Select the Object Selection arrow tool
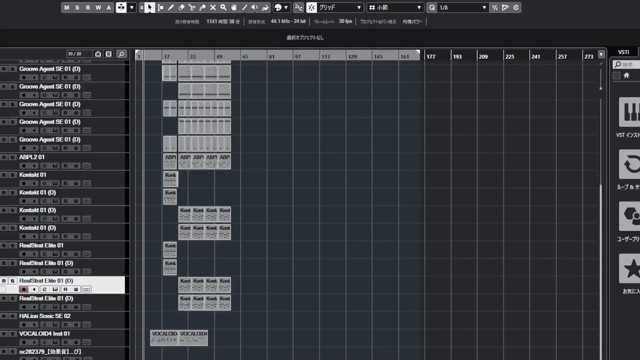The width and height of the screenshot is (640, 360). point(150,7)
